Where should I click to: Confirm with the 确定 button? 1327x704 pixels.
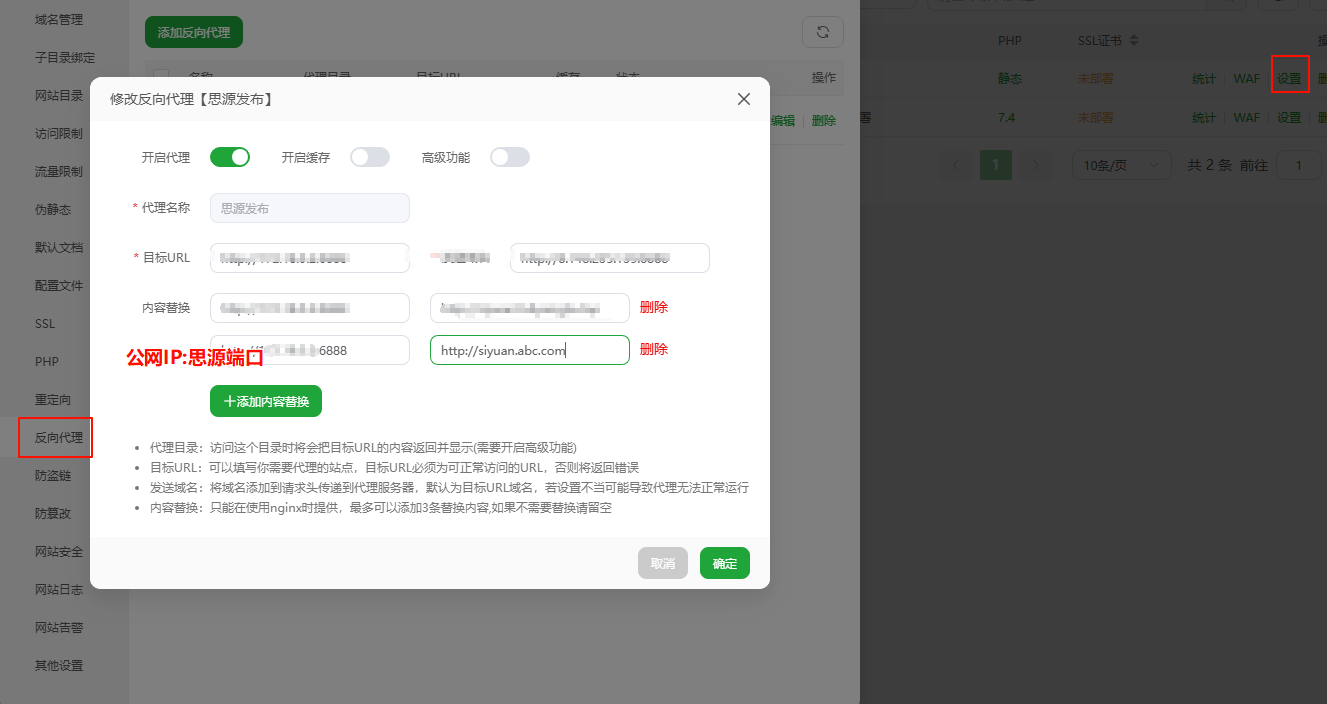pyautogui.click(x=725, y=563)
